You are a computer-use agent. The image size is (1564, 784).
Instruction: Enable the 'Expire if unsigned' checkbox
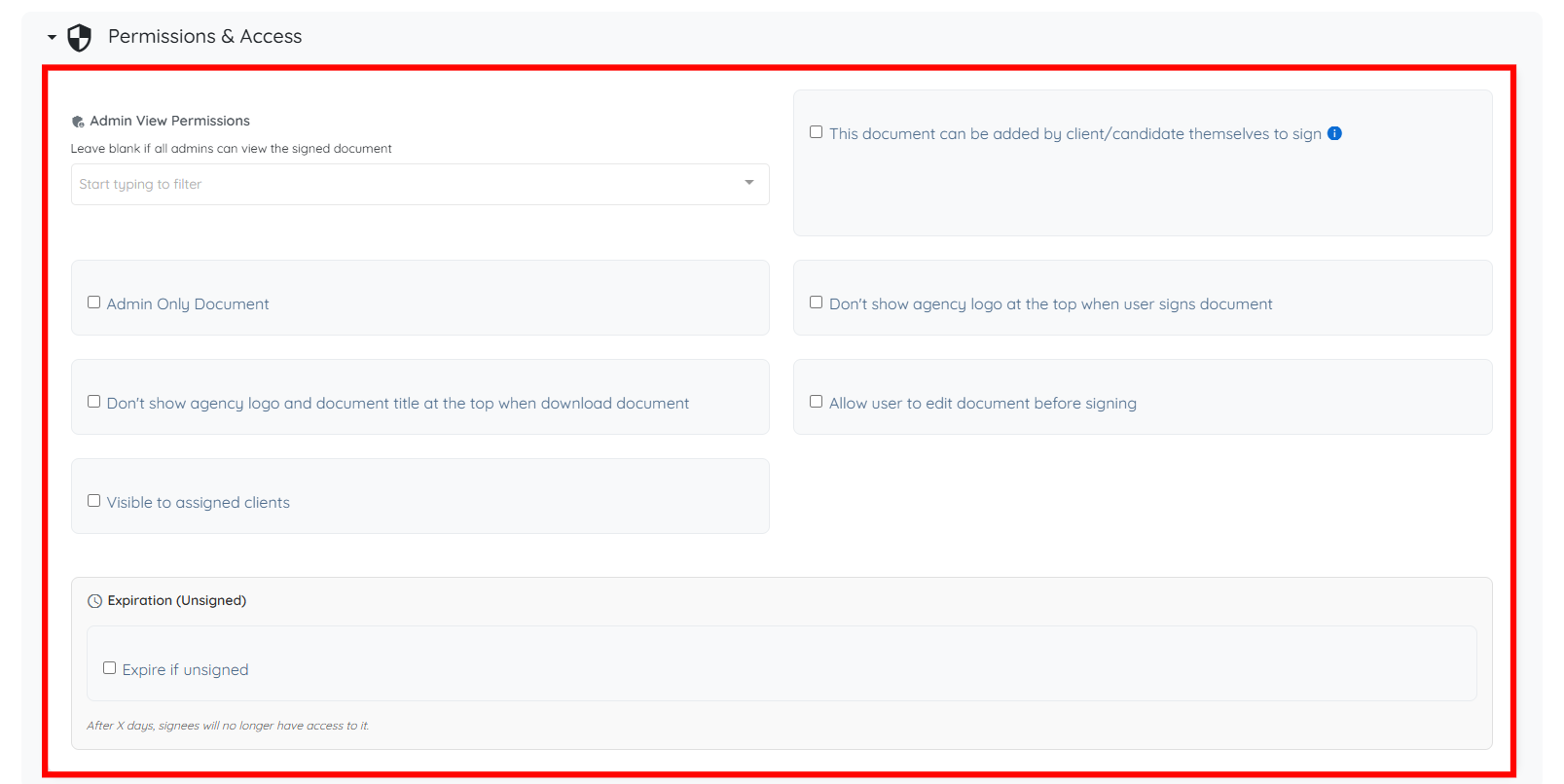tap(109, 668)
